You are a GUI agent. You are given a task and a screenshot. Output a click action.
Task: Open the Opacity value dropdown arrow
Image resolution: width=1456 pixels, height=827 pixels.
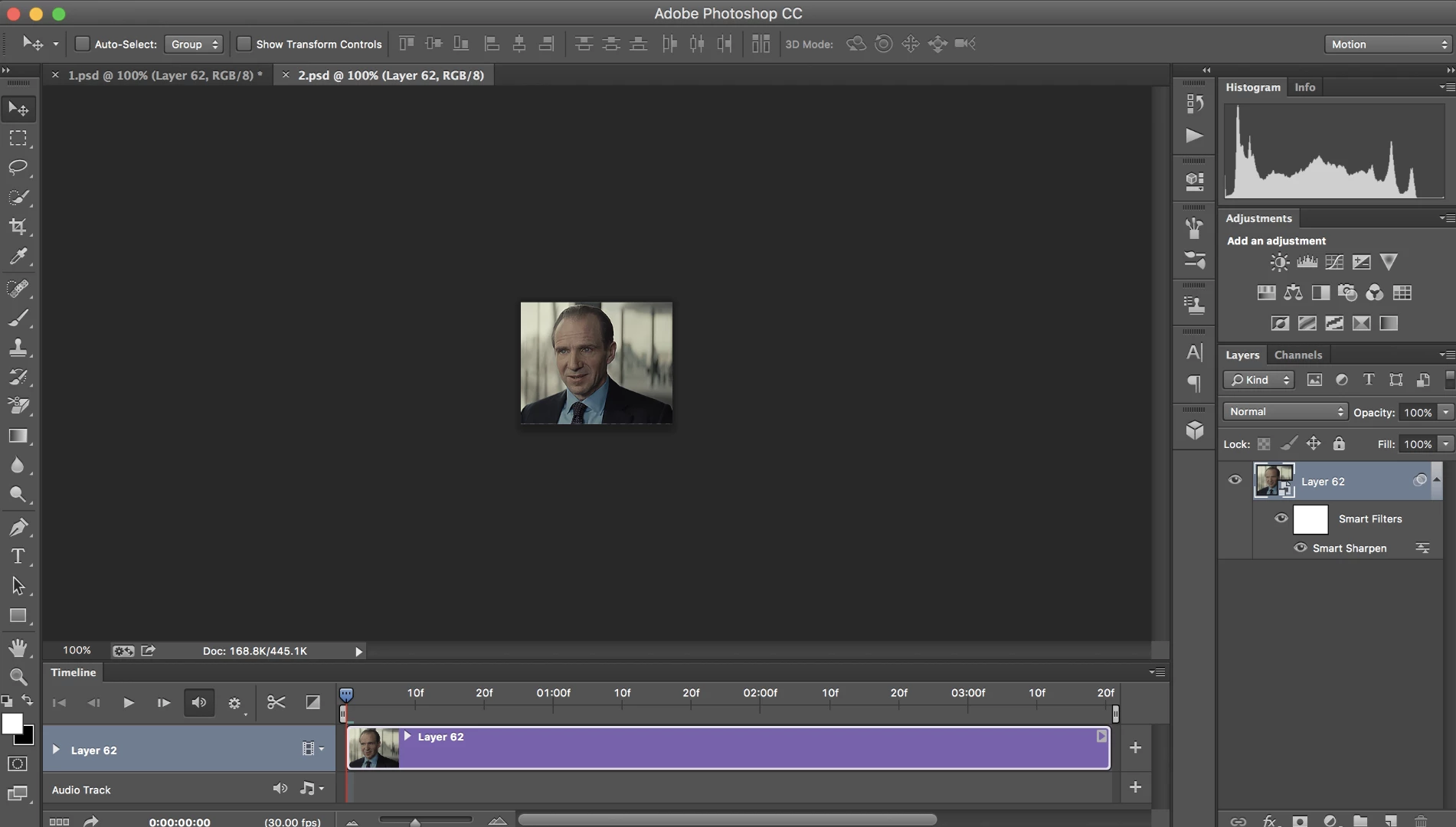[x=1445, y=412]
